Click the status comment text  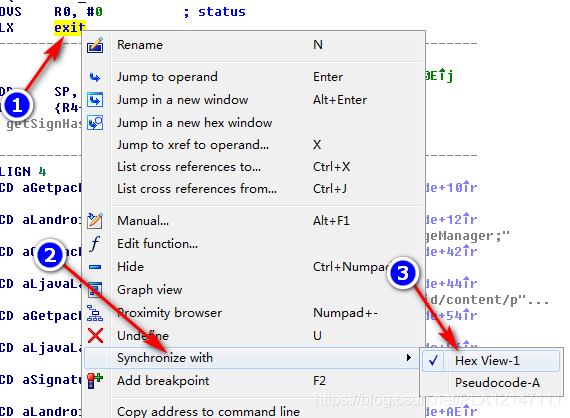point(222,12)
